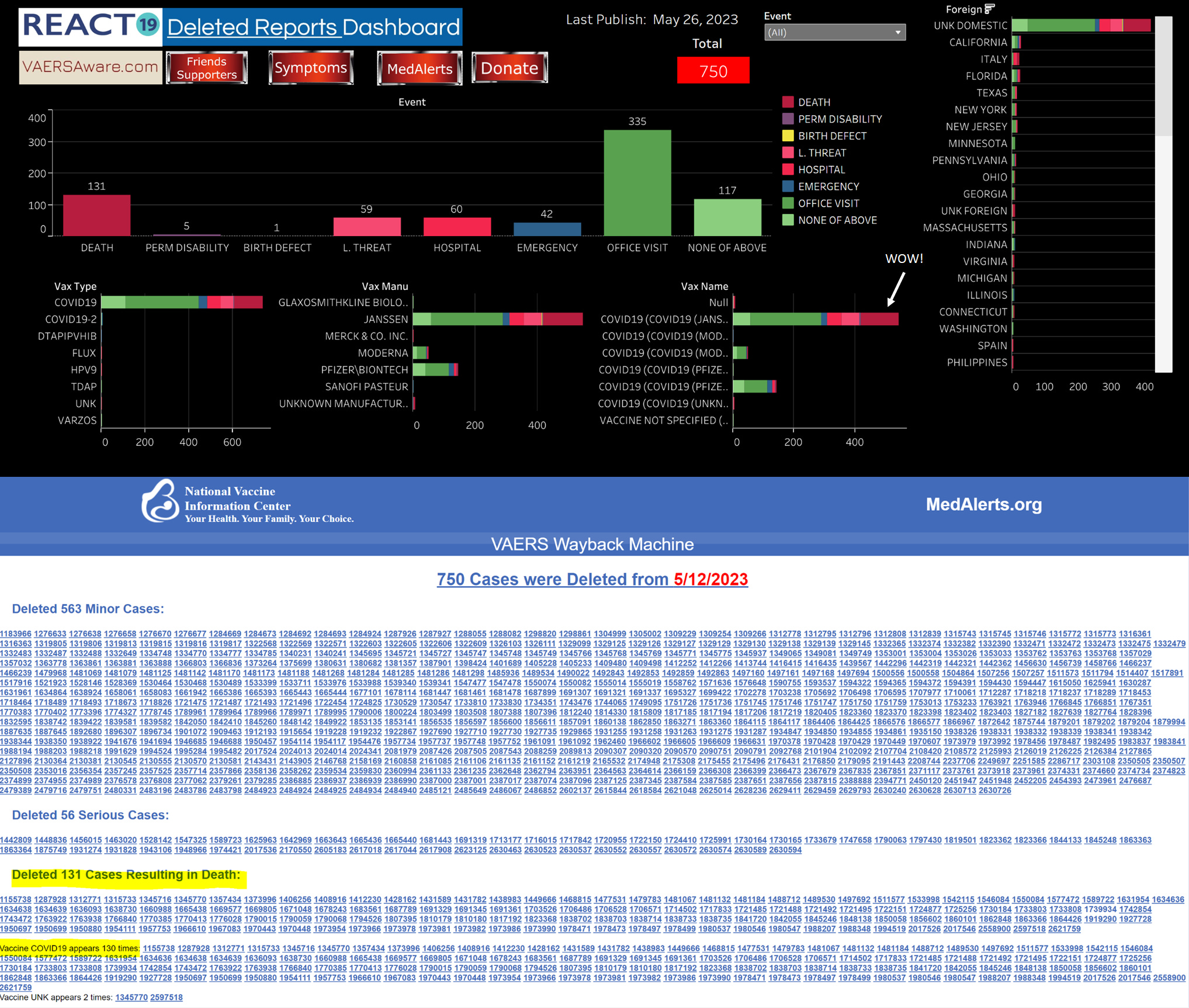
Task: Click the National Vaccine Information Center logo icon
Action: click(160, 501)
